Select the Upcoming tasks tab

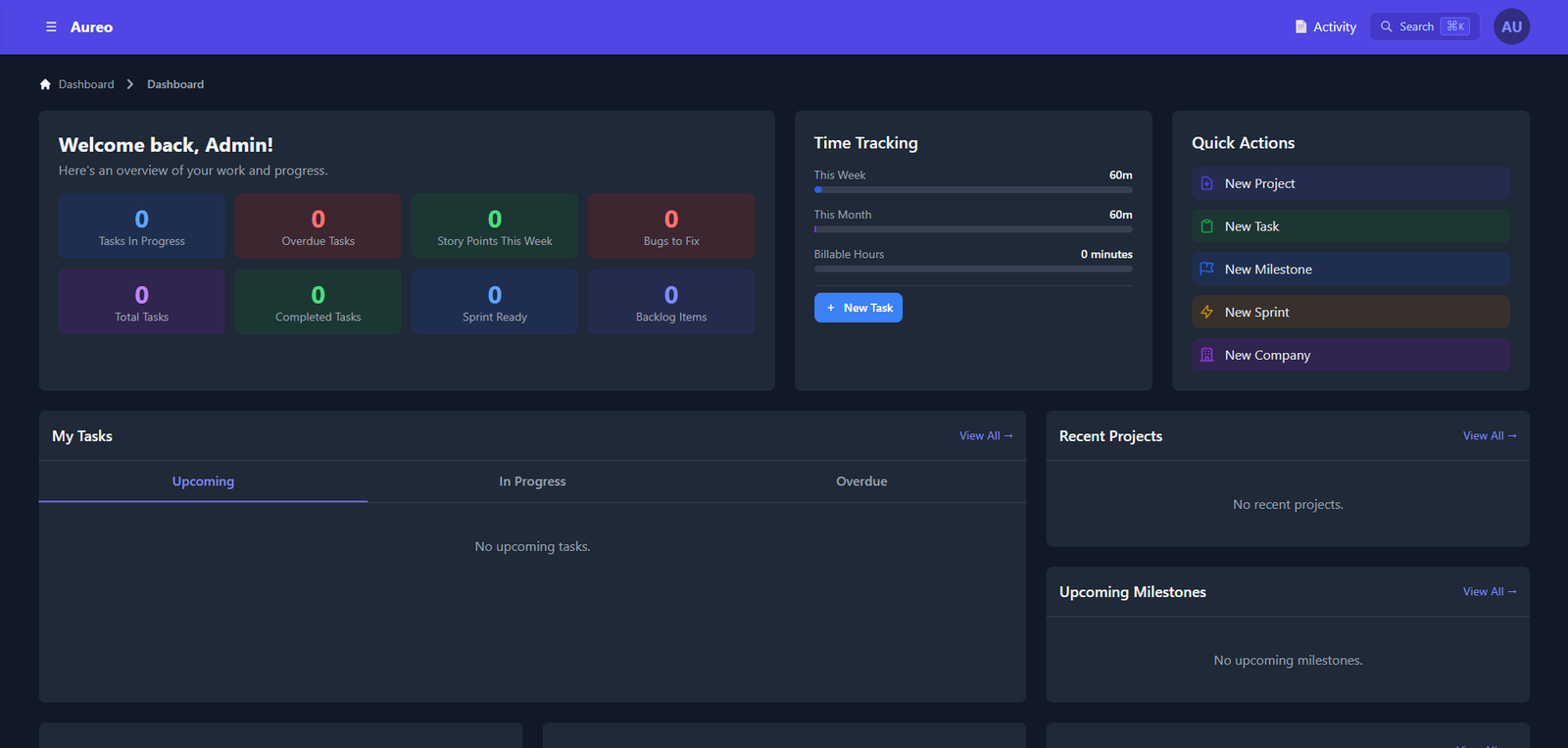coord(203,481)
